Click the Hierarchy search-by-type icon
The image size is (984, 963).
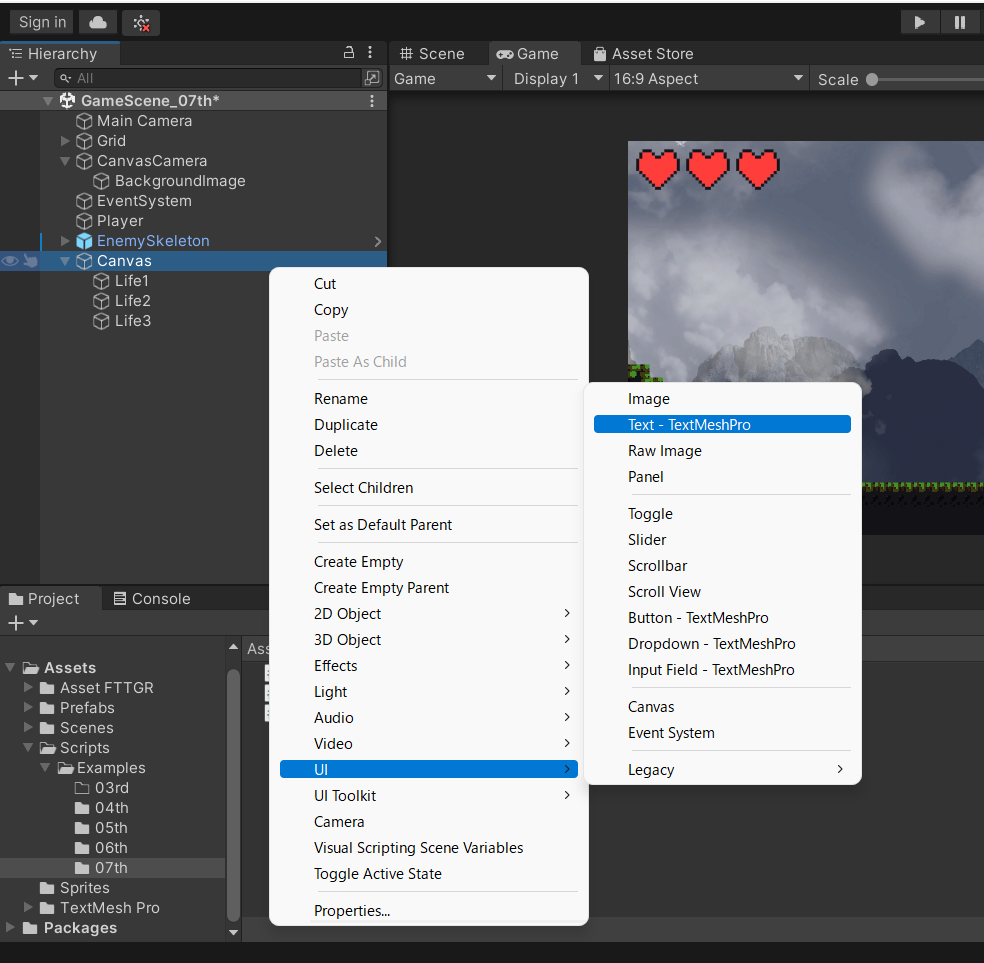tap(372, 78)
